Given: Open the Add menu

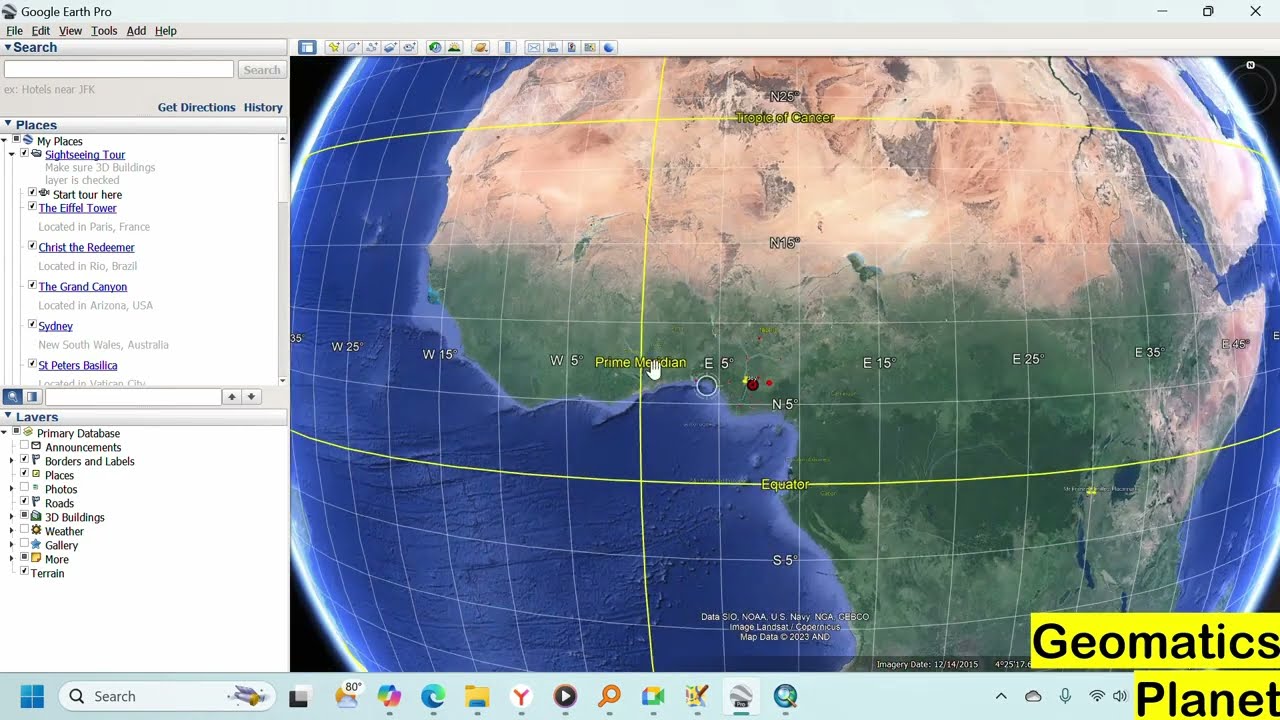Looking at the screenshot, I should [136, 31].
